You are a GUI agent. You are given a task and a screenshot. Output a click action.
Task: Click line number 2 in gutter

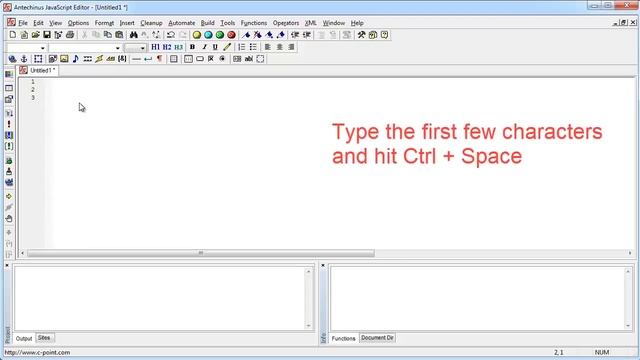[33, 89]
